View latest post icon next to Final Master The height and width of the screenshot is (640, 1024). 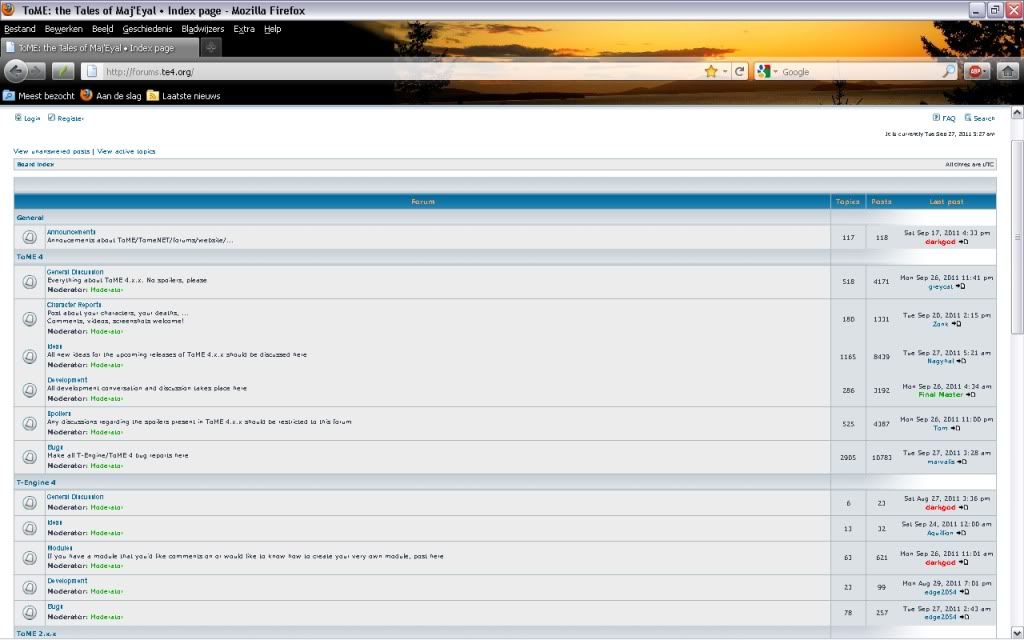point(970,394)
